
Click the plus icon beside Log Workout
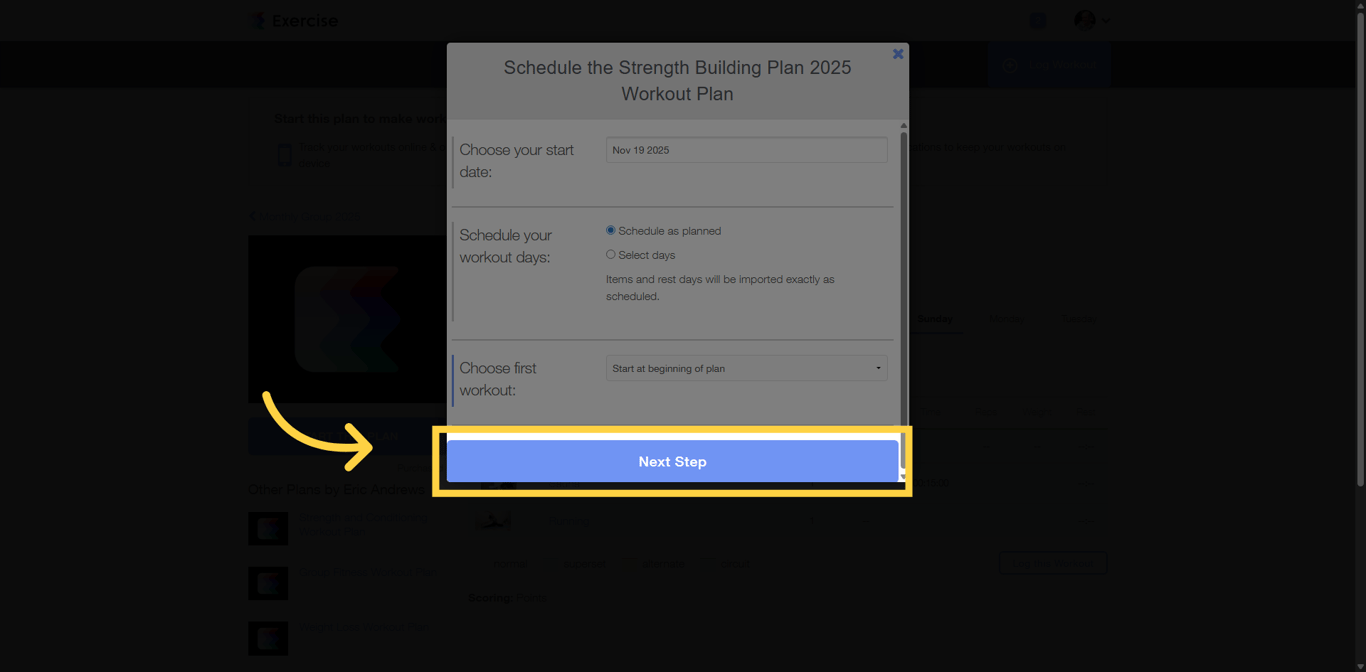tap(1010, 65)
